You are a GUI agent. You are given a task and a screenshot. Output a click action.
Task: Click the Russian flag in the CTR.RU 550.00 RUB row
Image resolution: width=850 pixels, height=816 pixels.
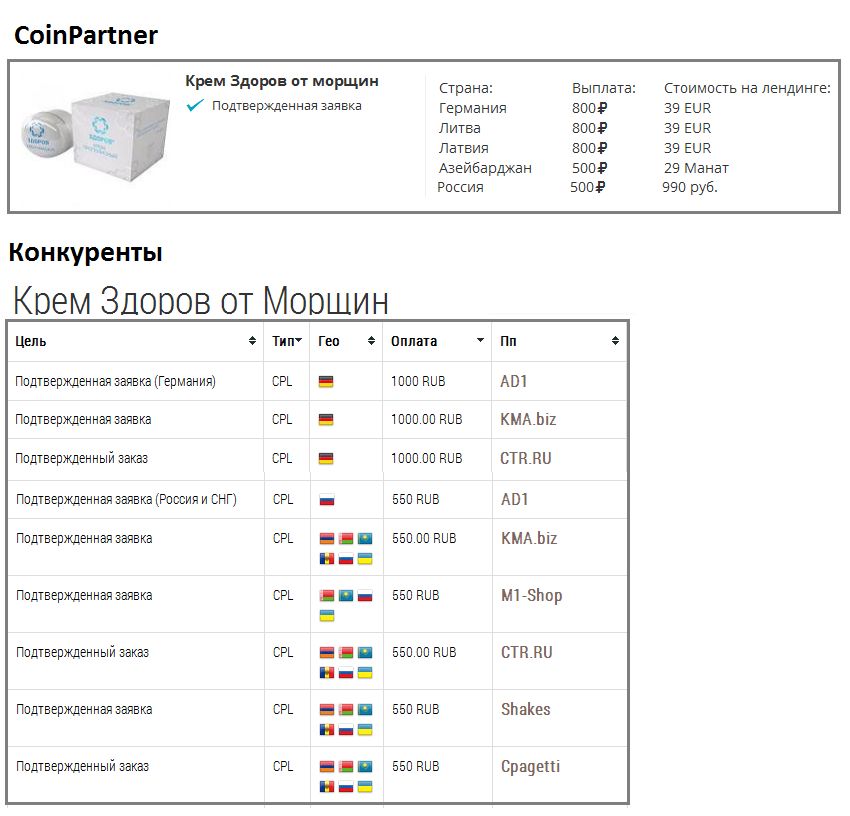(346, 672)
